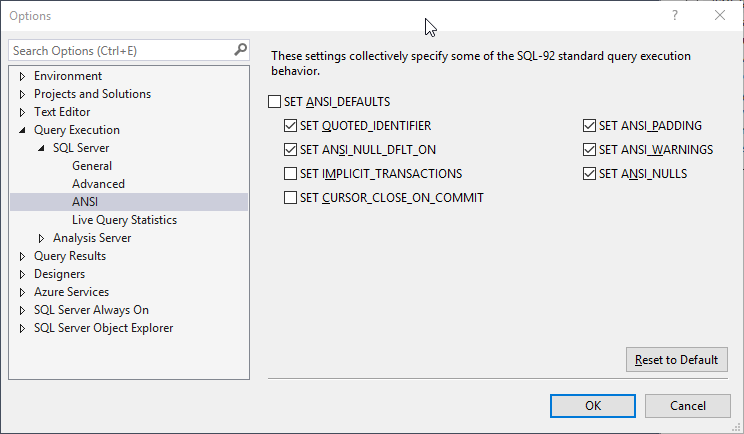Viewport: 744px width, 434px height.
Task: Uncheck SET ANSI_PADDING option
Action: pos(590,126)
